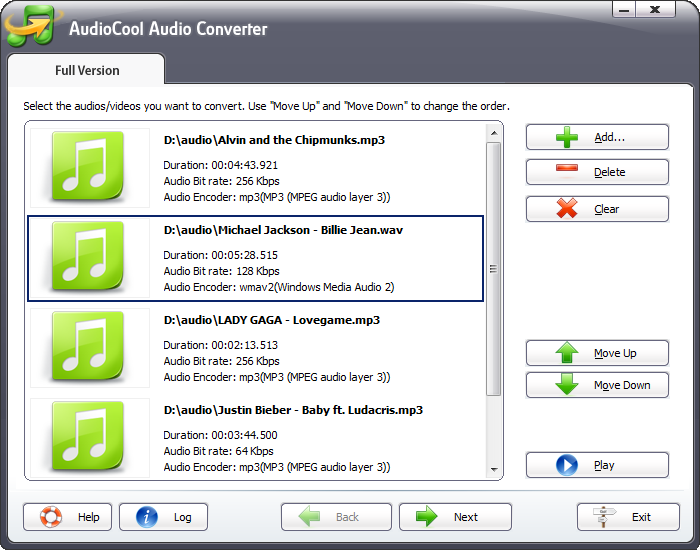
Task: Click Audio Bit rate: 256 Kbps under Alvin
Action: [x=221, y=181]
